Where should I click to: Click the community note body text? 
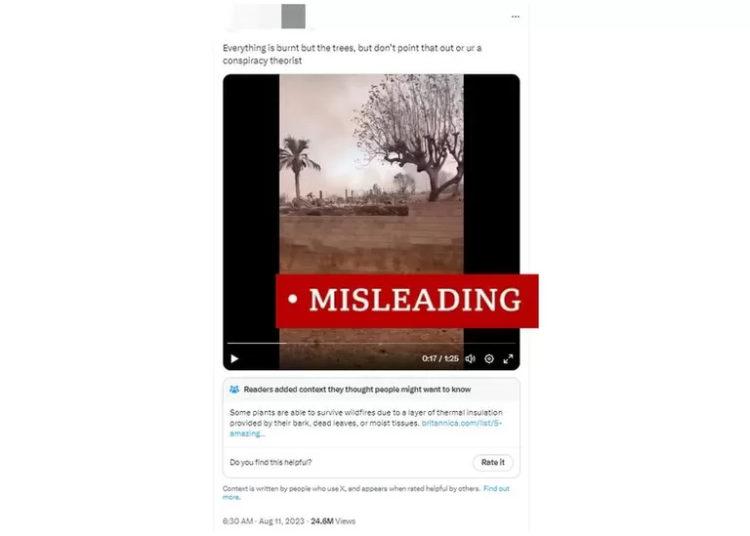366,423
